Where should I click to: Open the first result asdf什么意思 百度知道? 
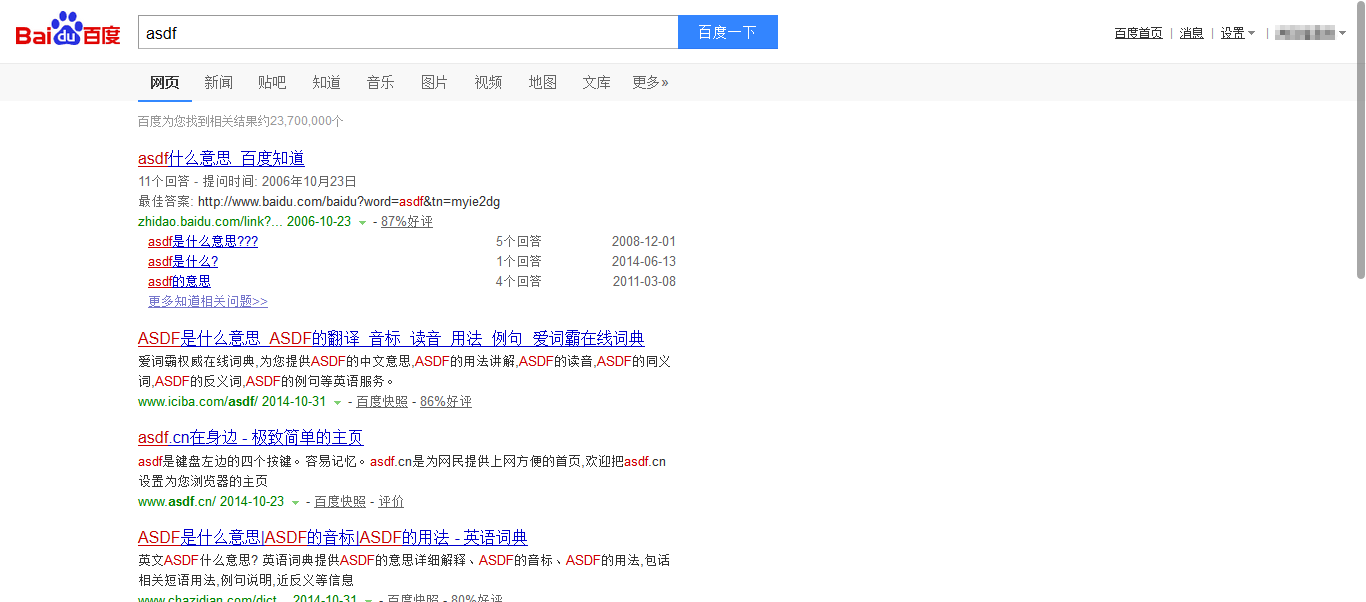tap(221, 158)
